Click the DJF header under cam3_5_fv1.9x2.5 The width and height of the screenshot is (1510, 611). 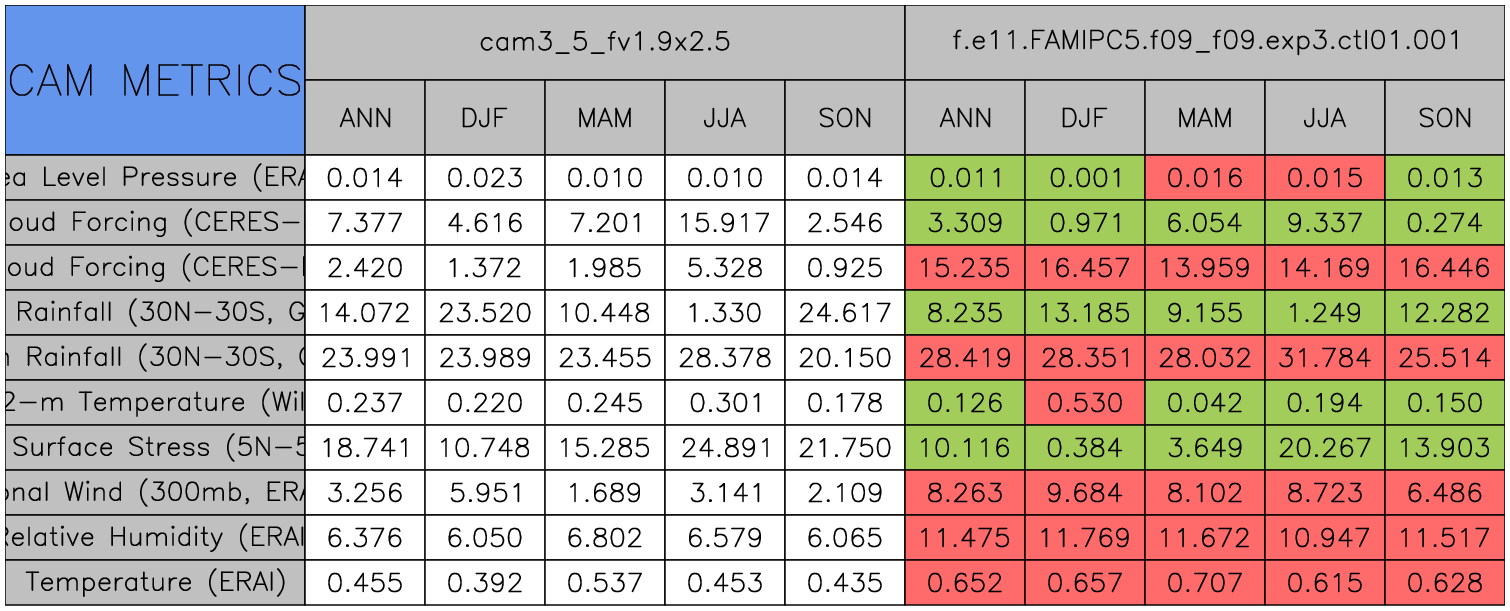click(x=484, y=118)
